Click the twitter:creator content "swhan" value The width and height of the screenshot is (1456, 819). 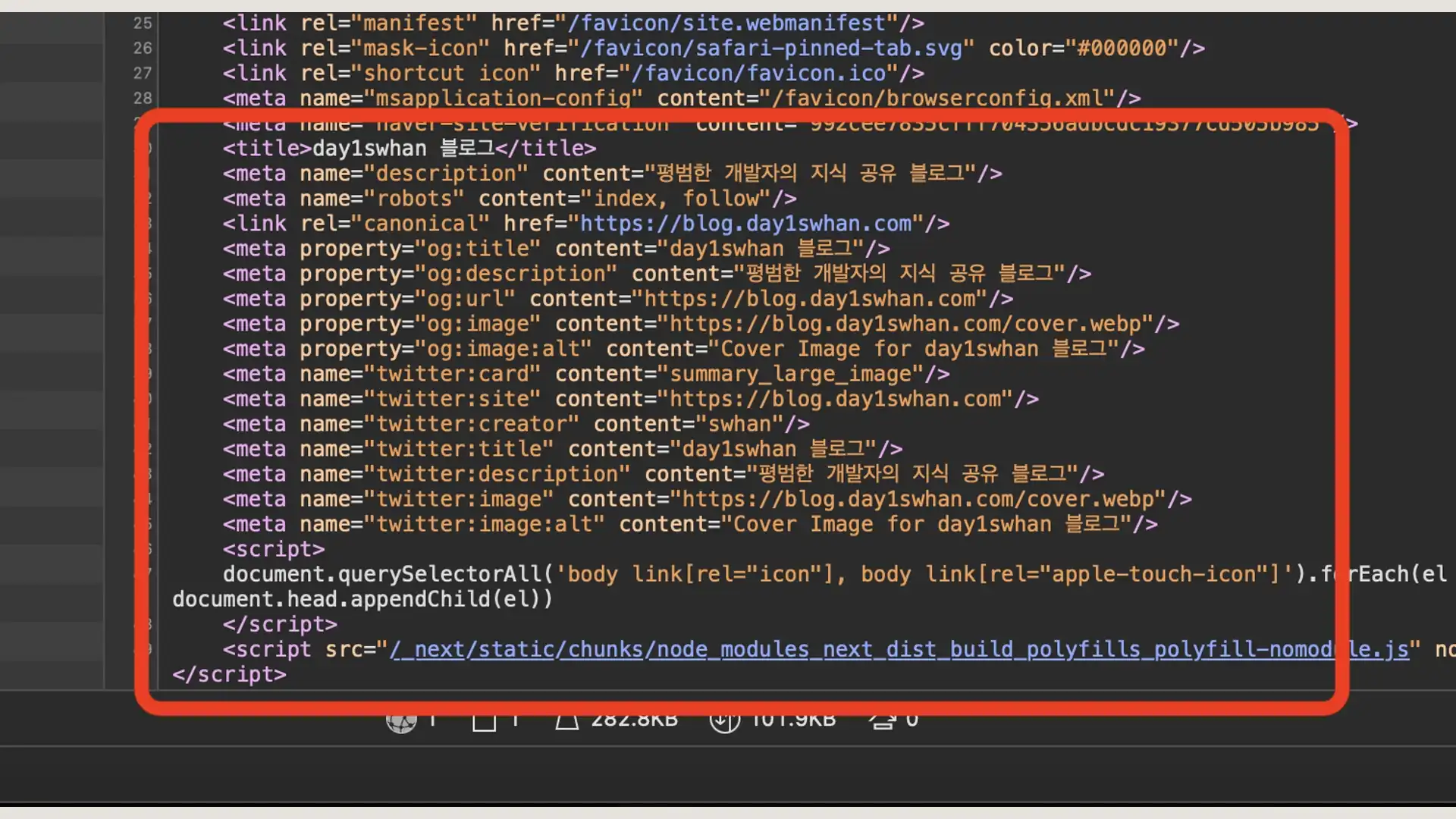click(740, 423)
